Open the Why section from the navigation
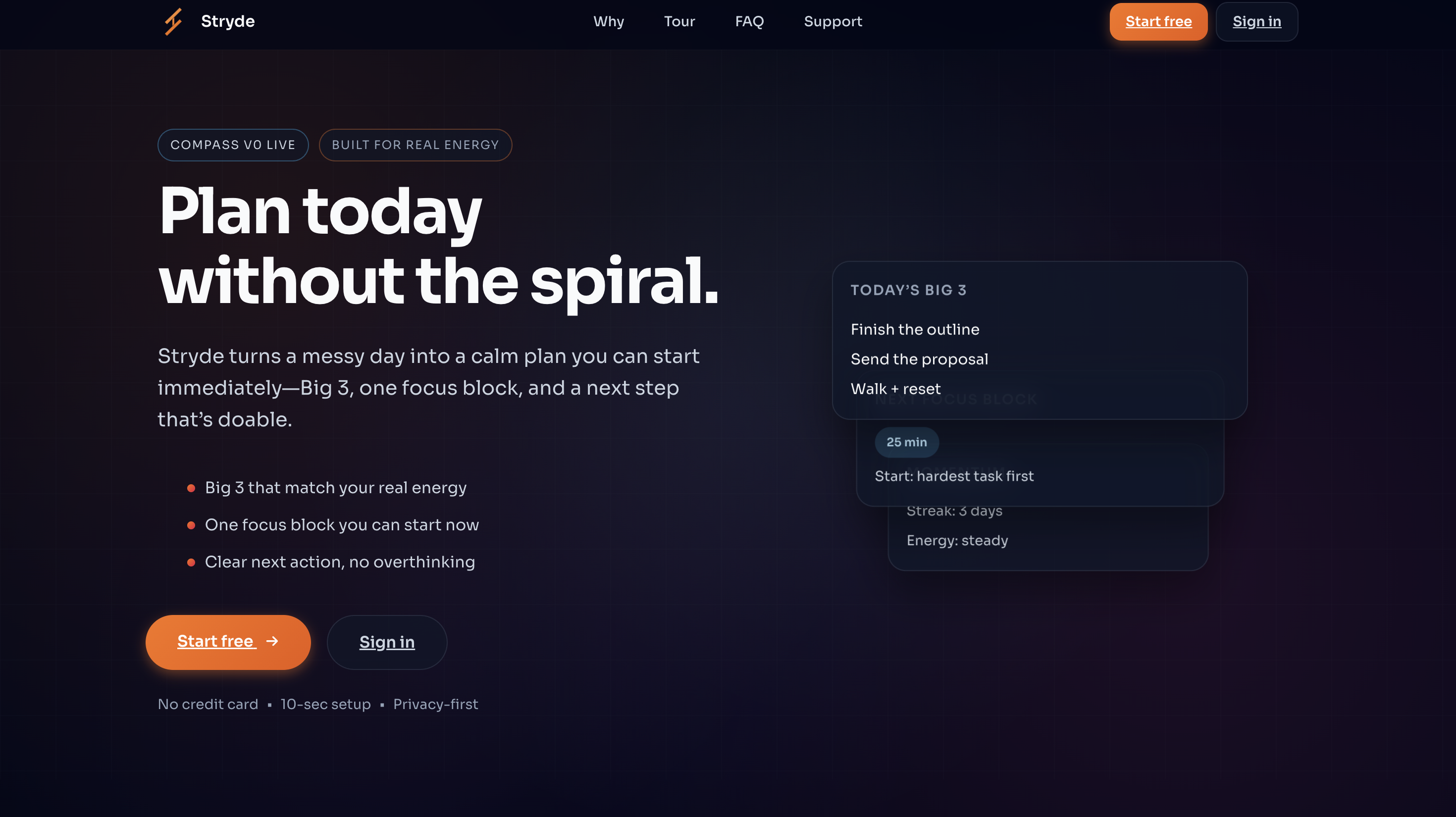 609,21
